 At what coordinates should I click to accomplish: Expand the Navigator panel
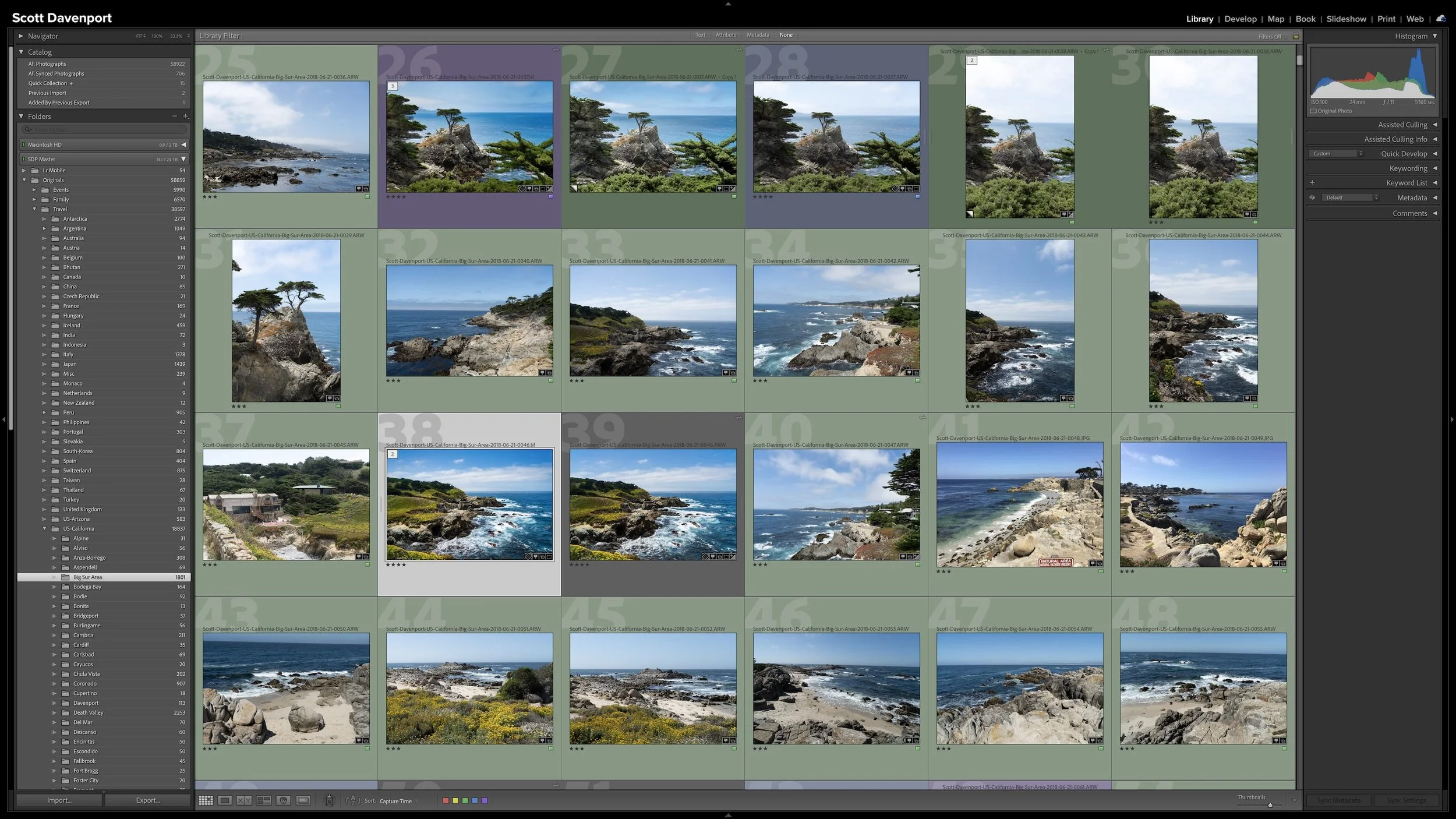click(21, 36)
